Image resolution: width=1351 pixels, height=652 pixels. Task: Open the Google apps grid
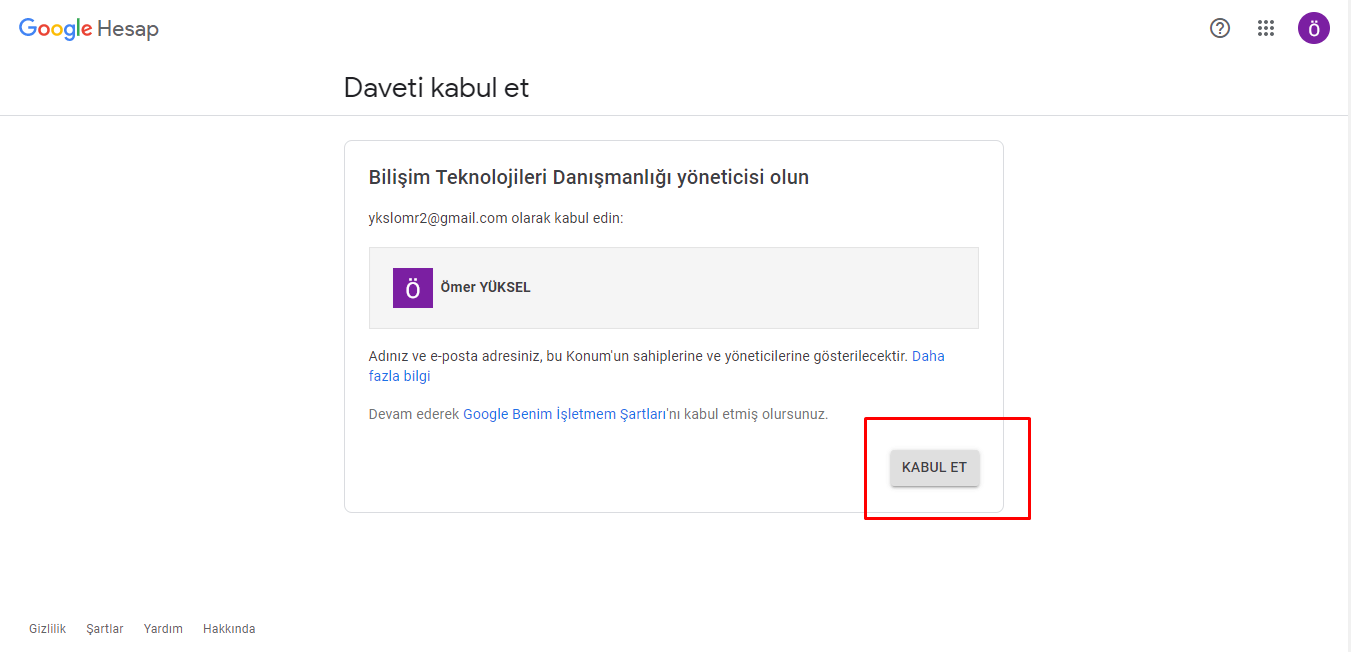click(1266, 28)
